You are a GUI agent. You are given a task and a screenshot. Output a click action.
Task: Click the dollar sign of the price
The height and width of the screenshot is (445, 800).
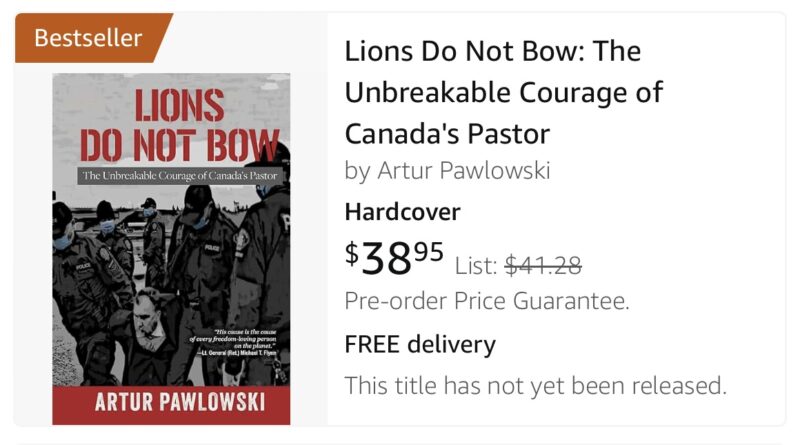(x=352, y=253)
